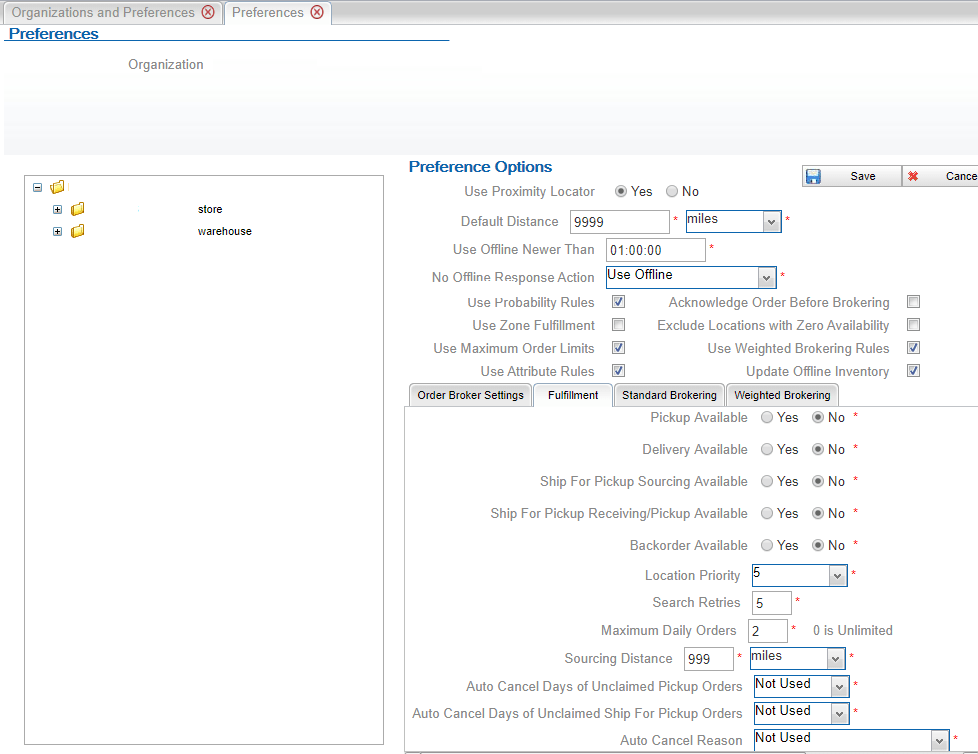
Task: Switch to the Standard Brokering tab
Action: pyautogui.click(x=668, y=394)
